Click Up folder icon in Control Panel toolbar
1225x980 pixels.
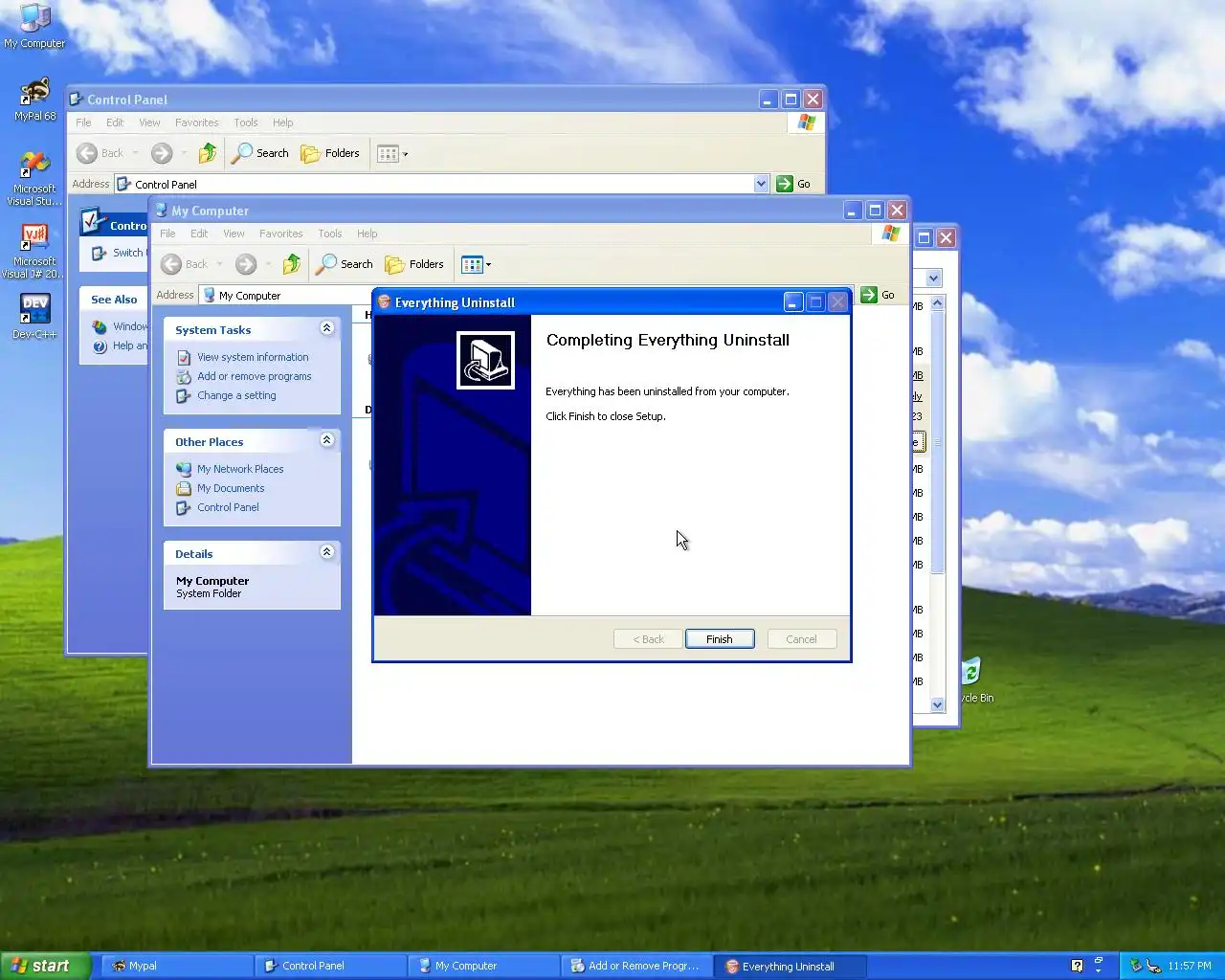208,153
